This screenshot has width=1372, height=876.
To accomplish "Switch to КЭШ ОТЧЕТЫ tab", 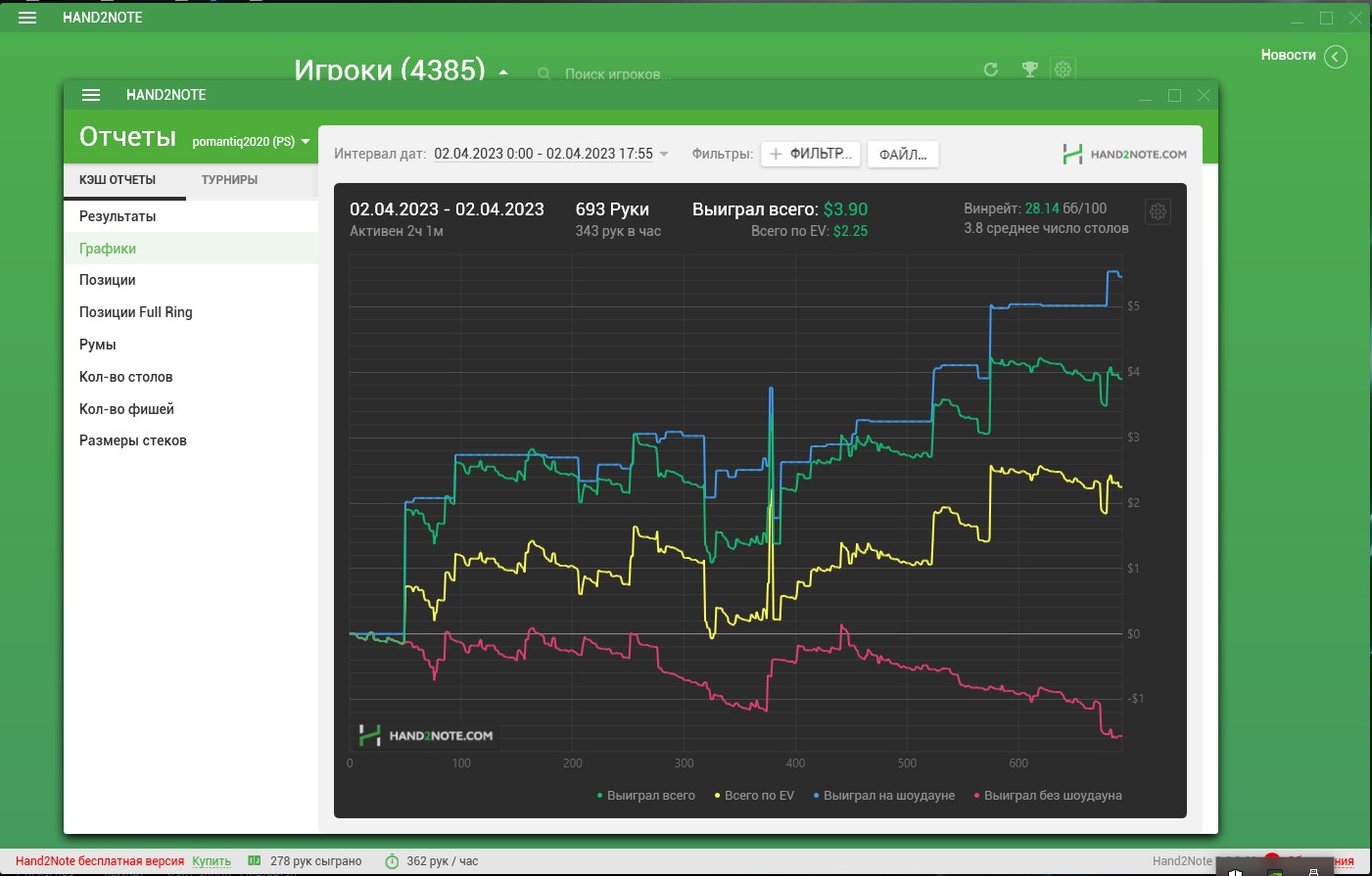I will pos(118,180).
